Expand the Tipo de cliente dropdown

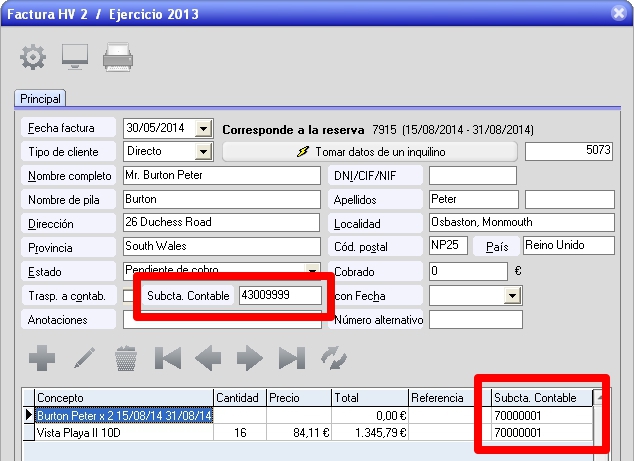204,152
